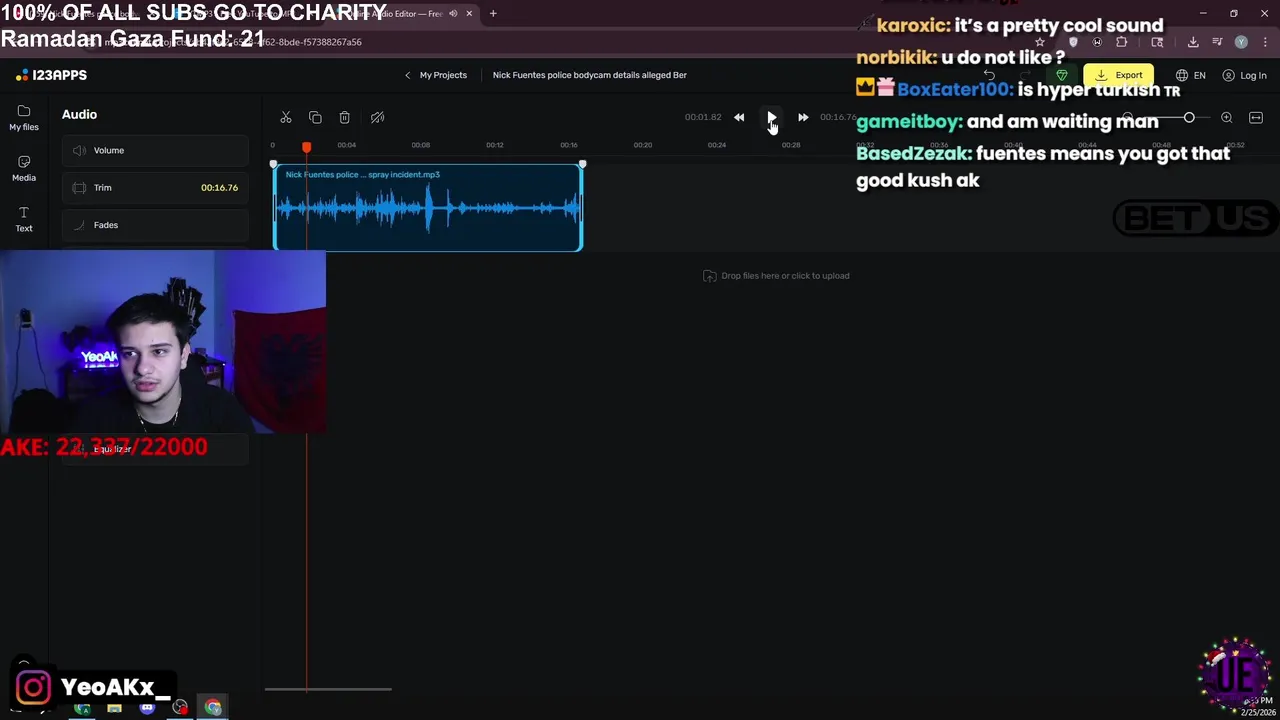Click the red playhead marker

coord(307,147)
